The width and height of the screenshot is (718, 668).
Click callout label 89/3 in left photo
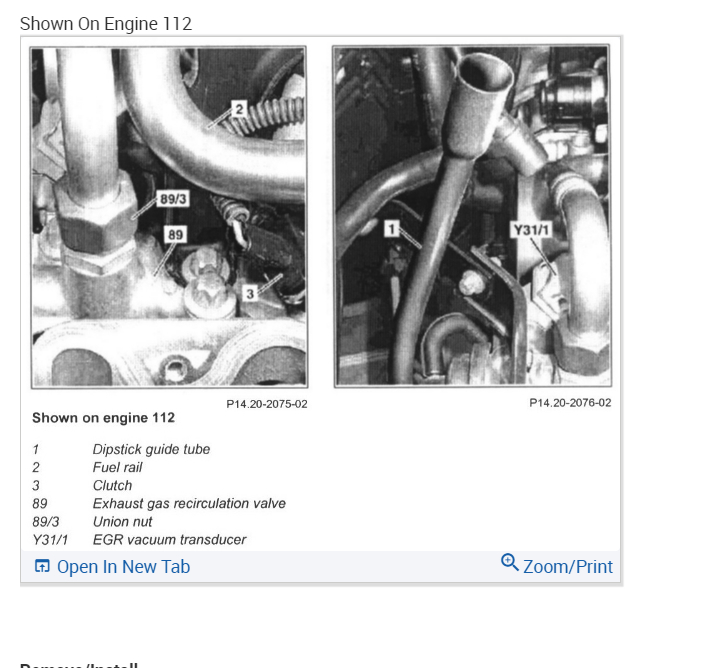(x=173, y=199)
